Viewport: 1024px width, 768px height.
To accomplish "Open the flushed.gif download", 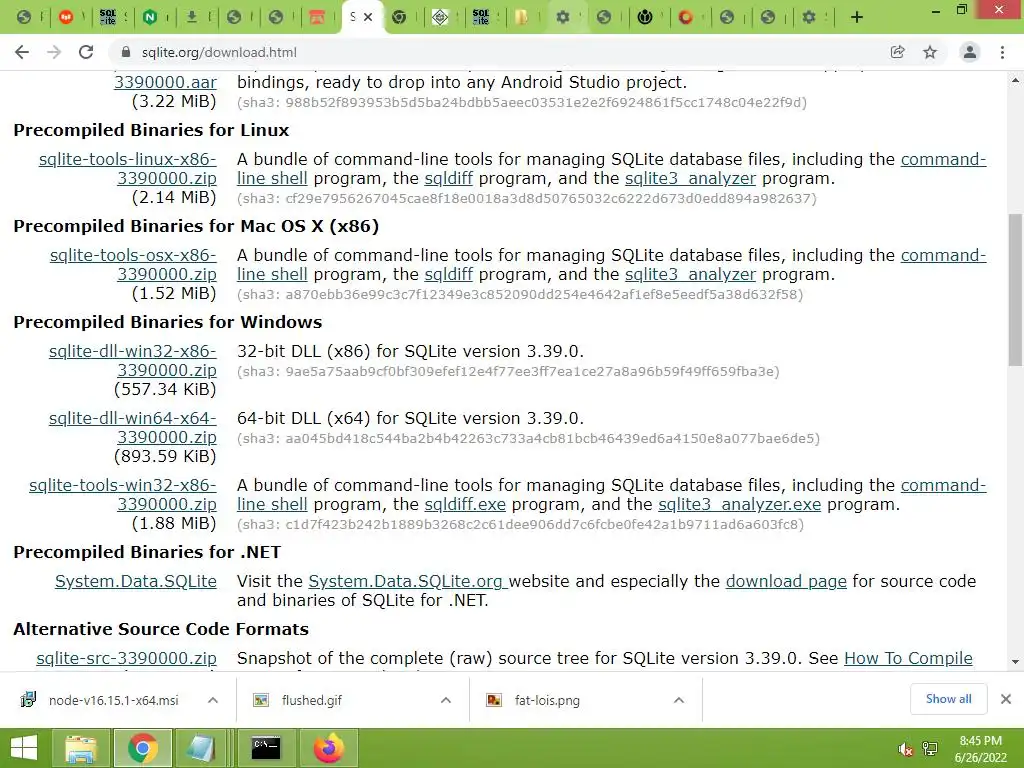I will 312,700.
